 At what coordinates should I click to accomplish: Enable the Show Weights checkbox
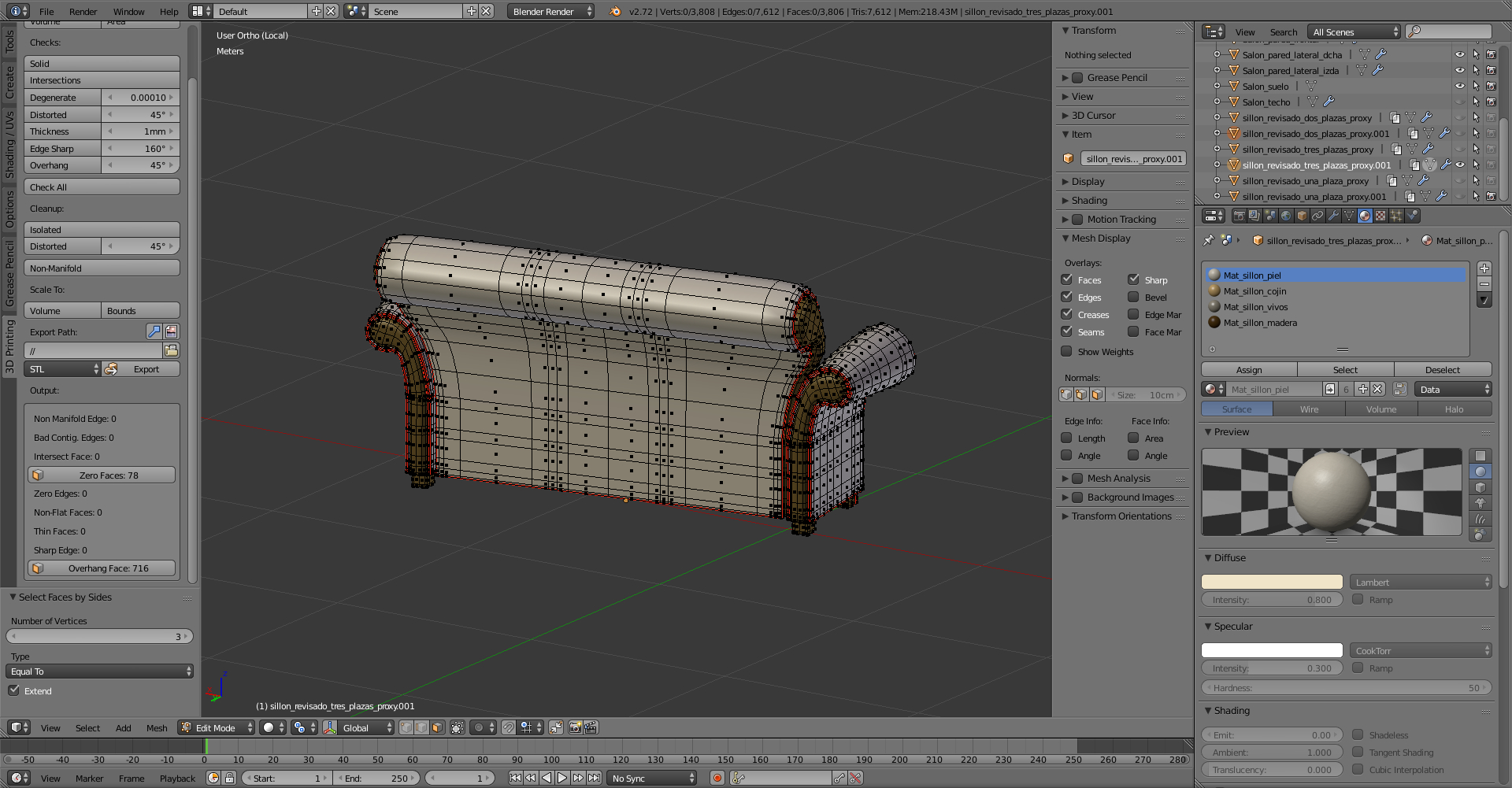click(x=1067, y=352)
